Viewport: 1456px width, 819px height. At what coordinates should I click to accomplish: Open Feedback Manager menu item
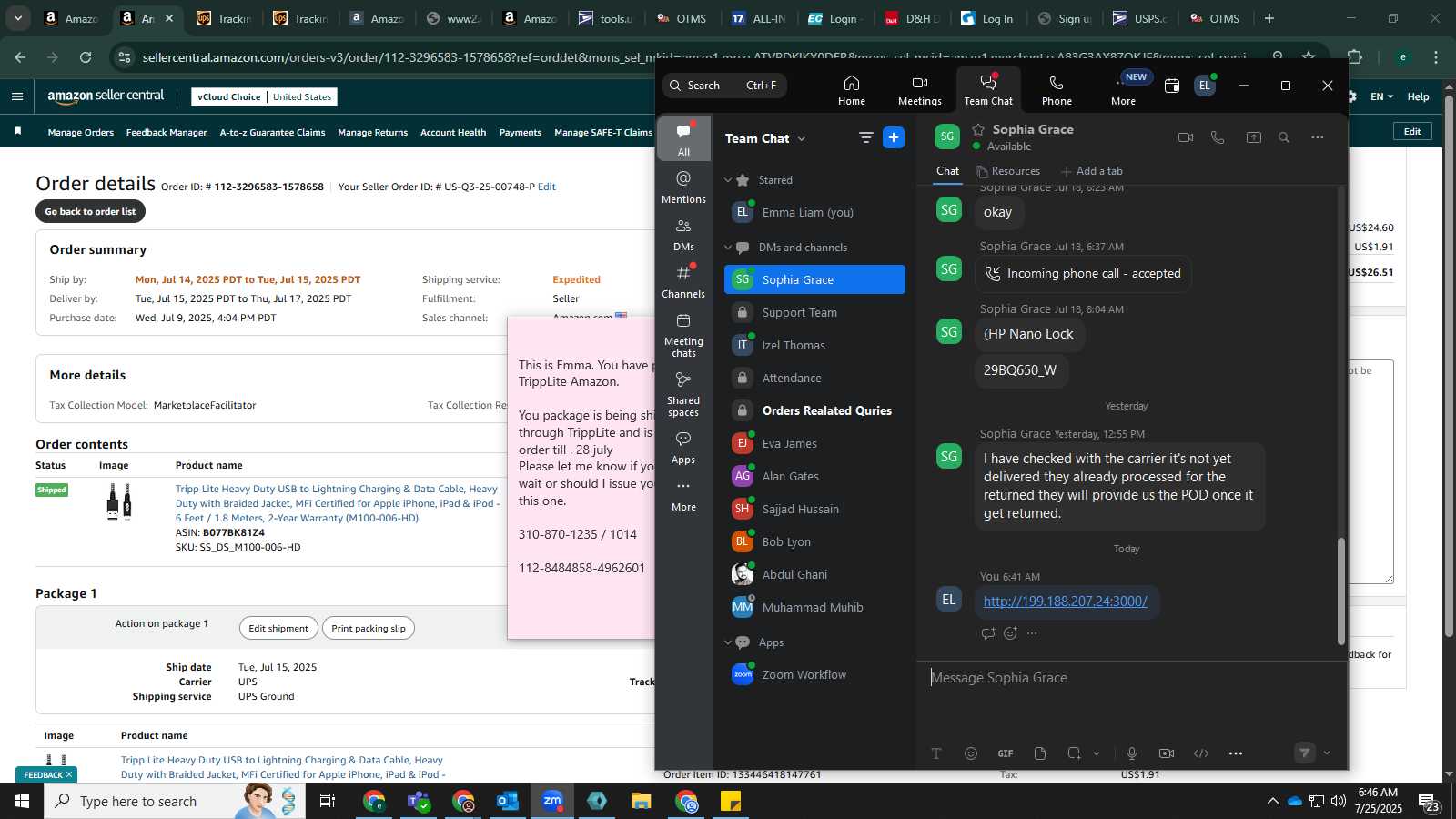167,133
